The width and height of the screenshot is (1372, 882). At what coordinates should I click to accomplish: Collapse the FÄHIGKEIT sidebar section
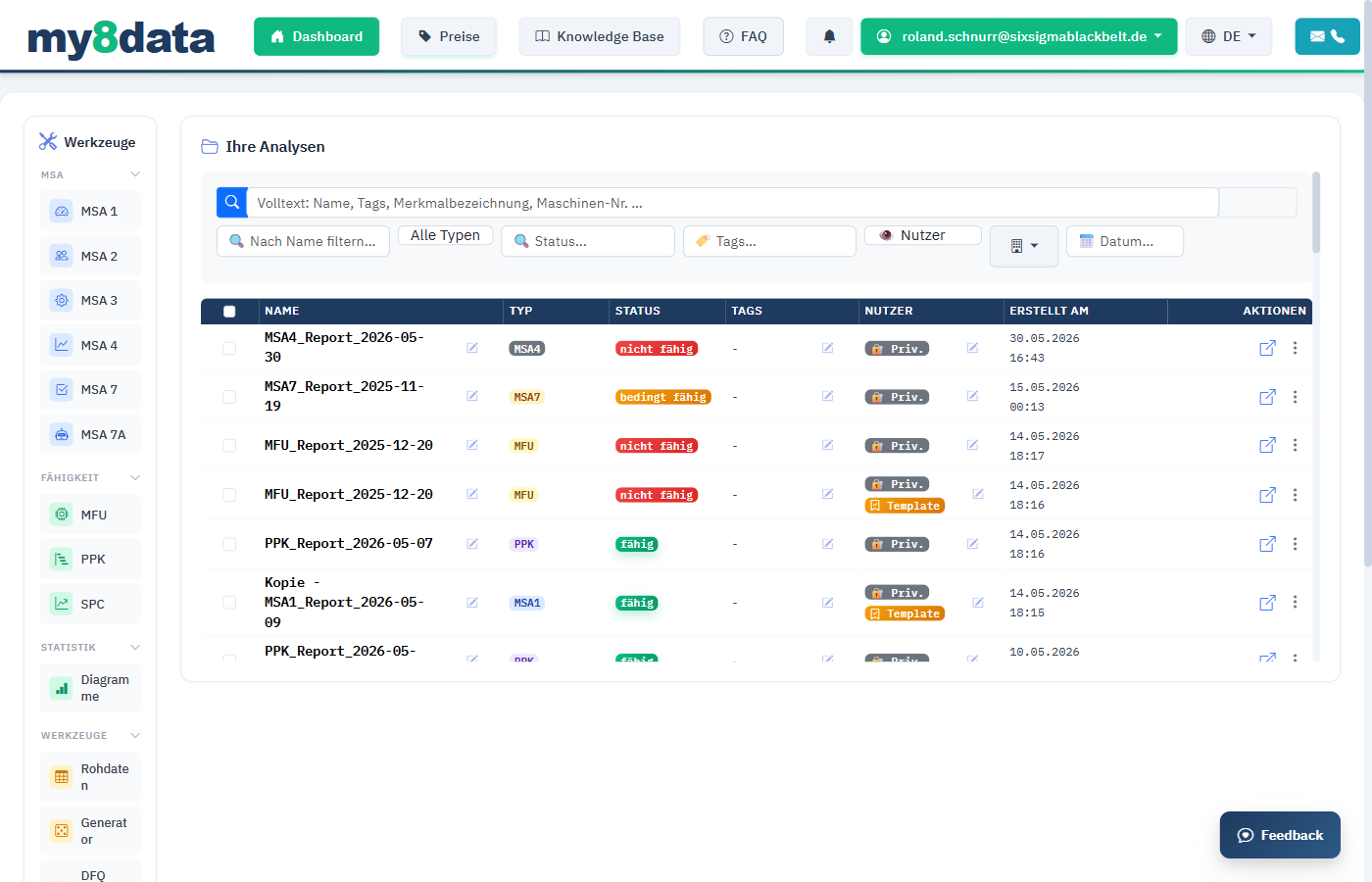click(135, 477)
